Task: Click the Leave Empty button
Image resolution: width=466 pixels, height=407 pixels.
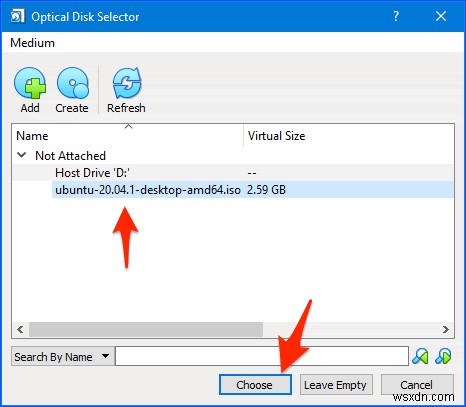Action: 336,385
